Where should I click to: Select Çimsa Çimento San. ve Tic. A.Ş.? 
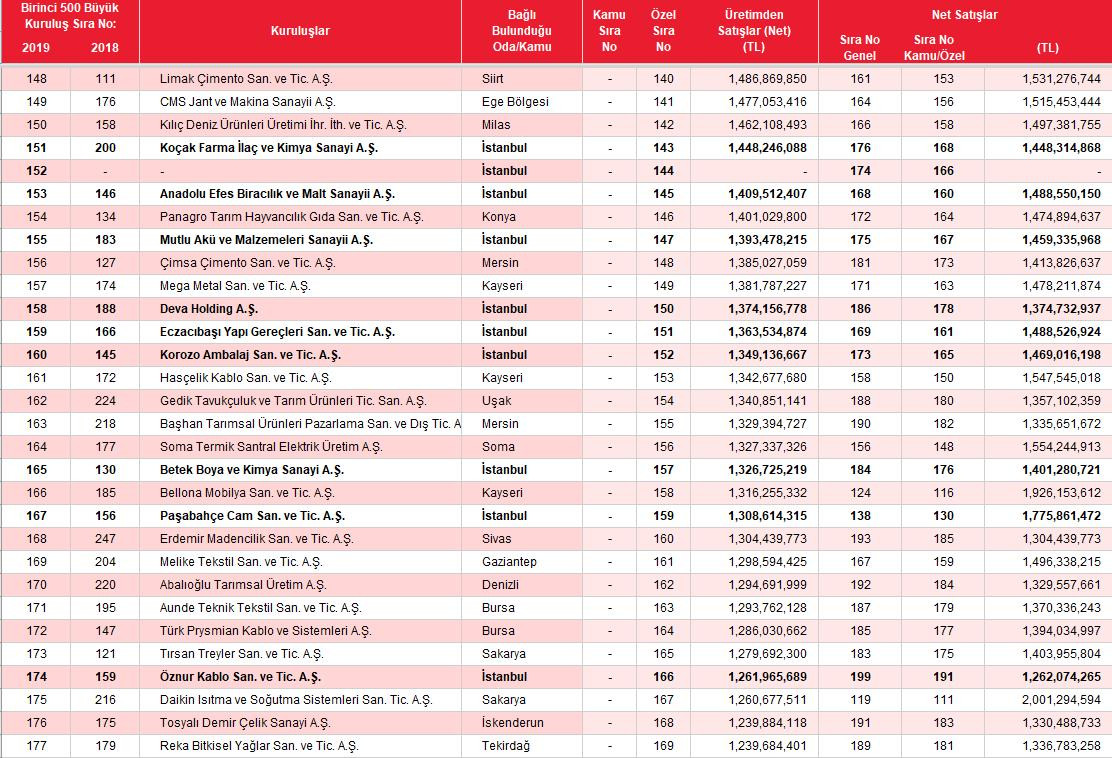tap(248, 262)
